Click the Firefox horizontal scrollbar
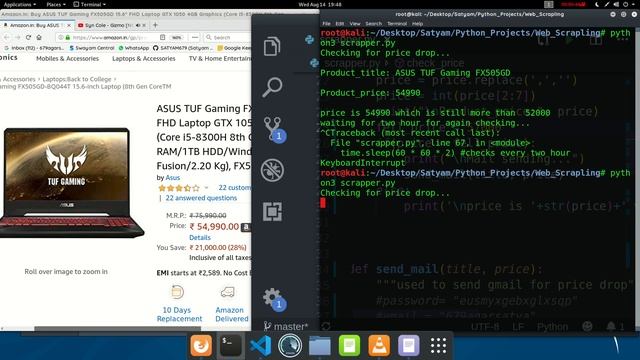The image size is (640, 360). coord(118,329)
